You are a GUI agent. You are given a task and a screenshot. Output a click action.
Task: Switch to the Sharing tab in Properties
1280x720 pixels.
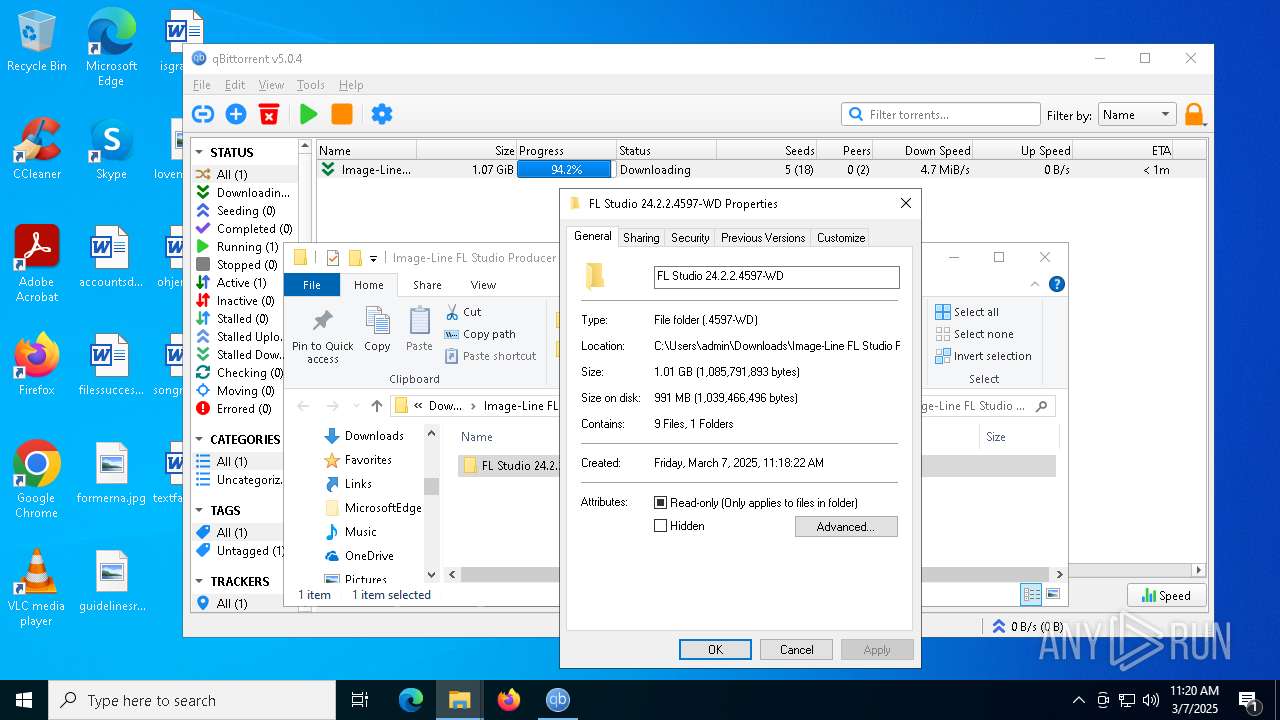tap(641, 238)
